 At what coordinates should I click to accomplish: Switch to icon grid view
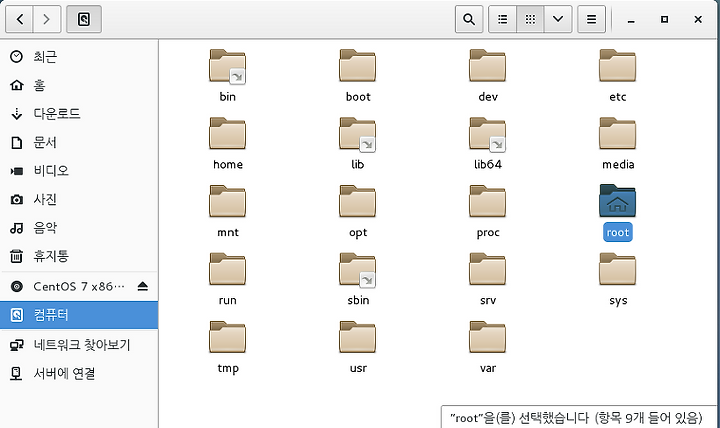(x=530, y=19)
